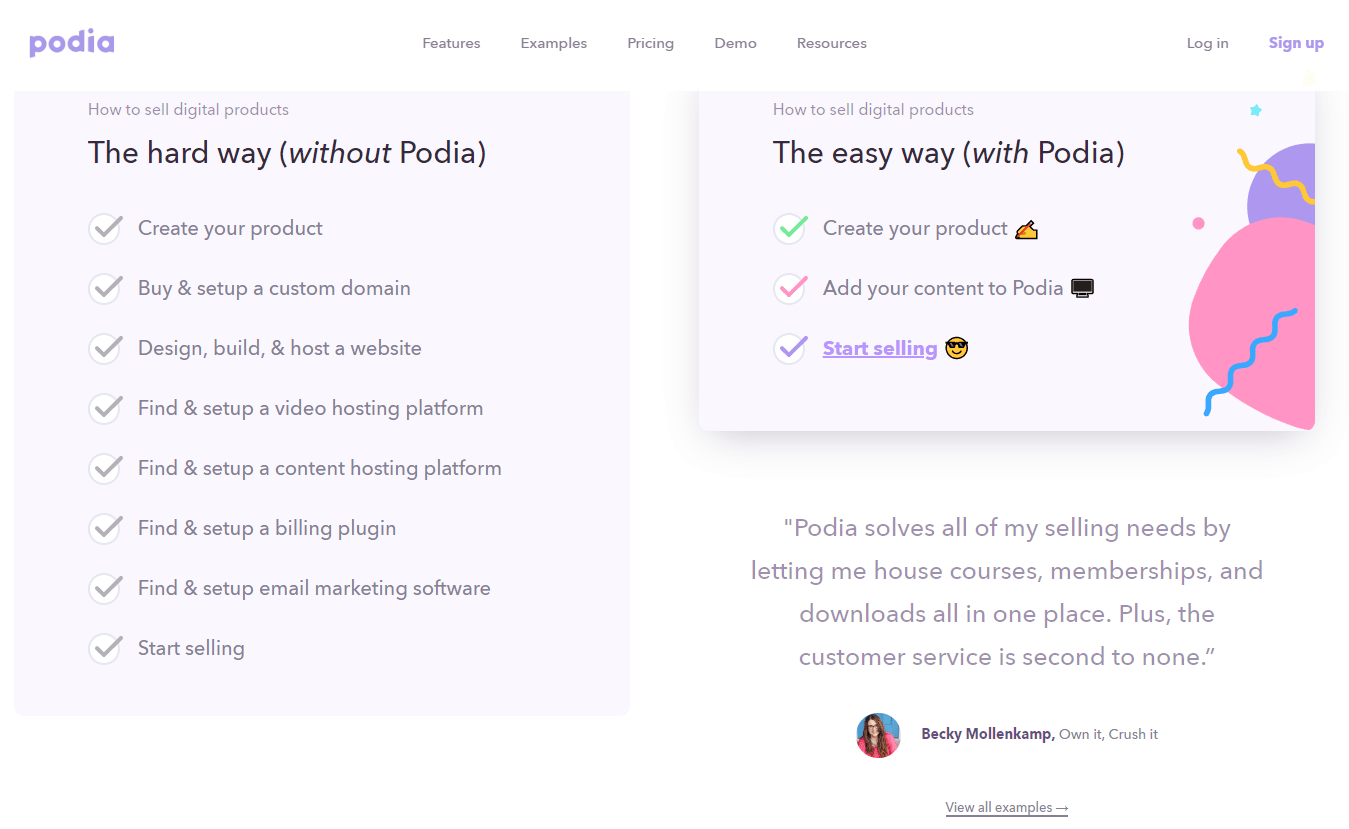1349x829 pixels.
Task: Click checkmark beside email marketing software
Action: (x=105, y=588)
